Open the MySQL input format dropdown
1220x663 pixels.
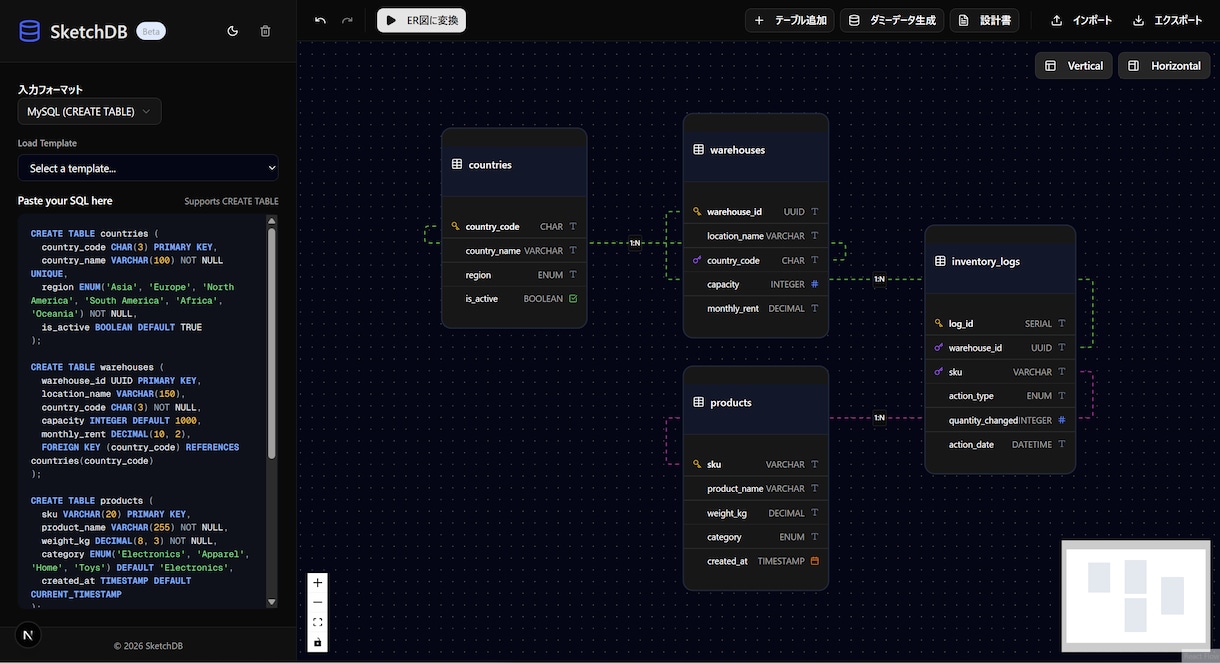(89, 111)
